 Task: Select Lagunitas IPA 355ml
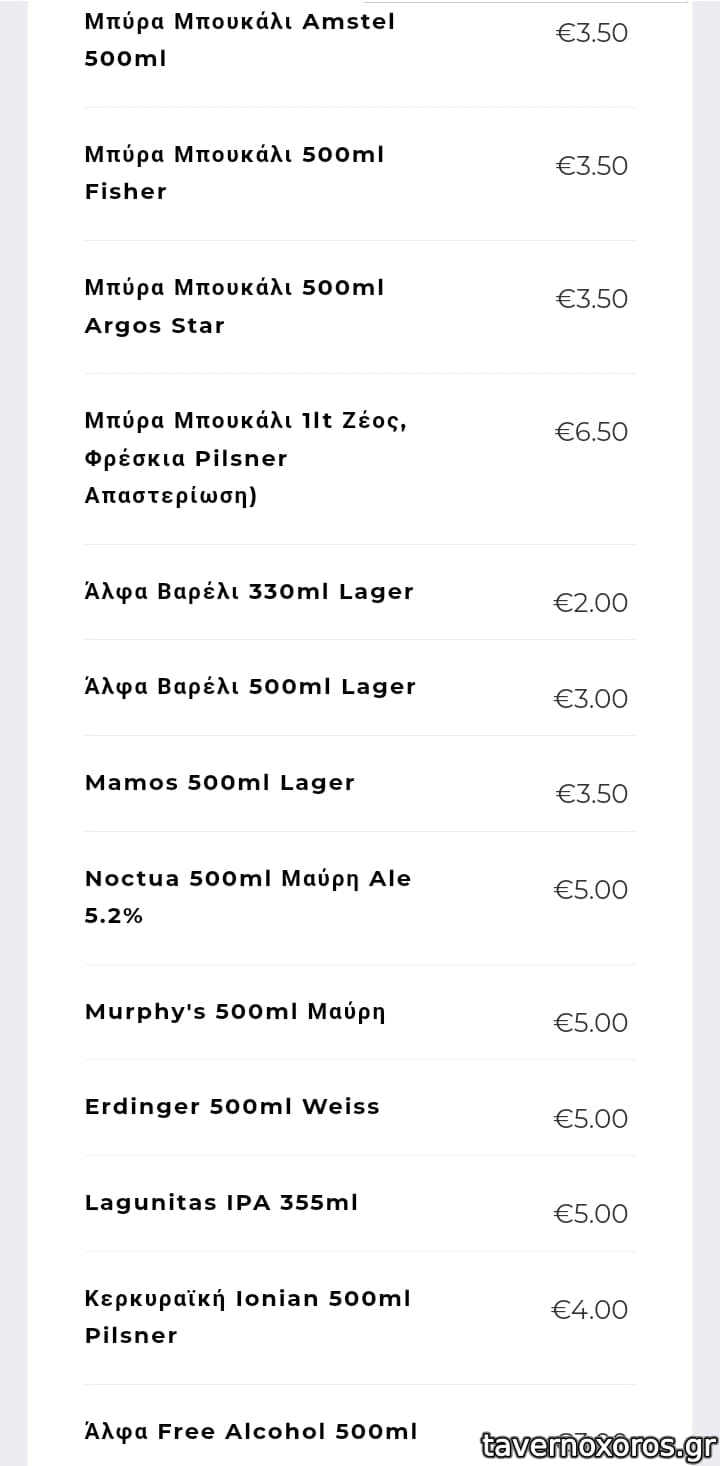pyautogui.click(x=221, y=1202)
